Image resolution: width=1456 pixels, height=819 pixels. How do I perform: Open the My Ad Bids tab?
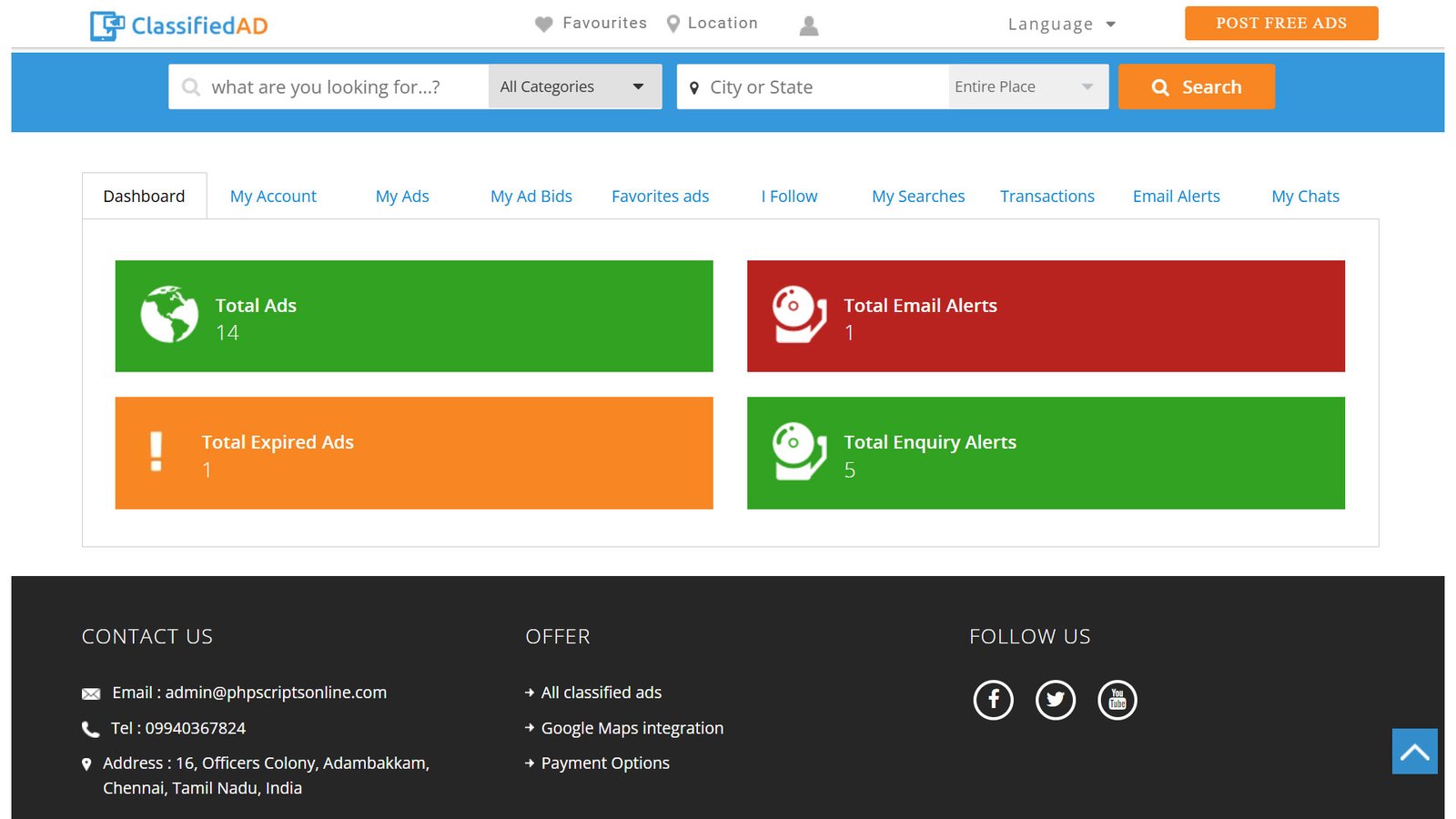[531, 197]
